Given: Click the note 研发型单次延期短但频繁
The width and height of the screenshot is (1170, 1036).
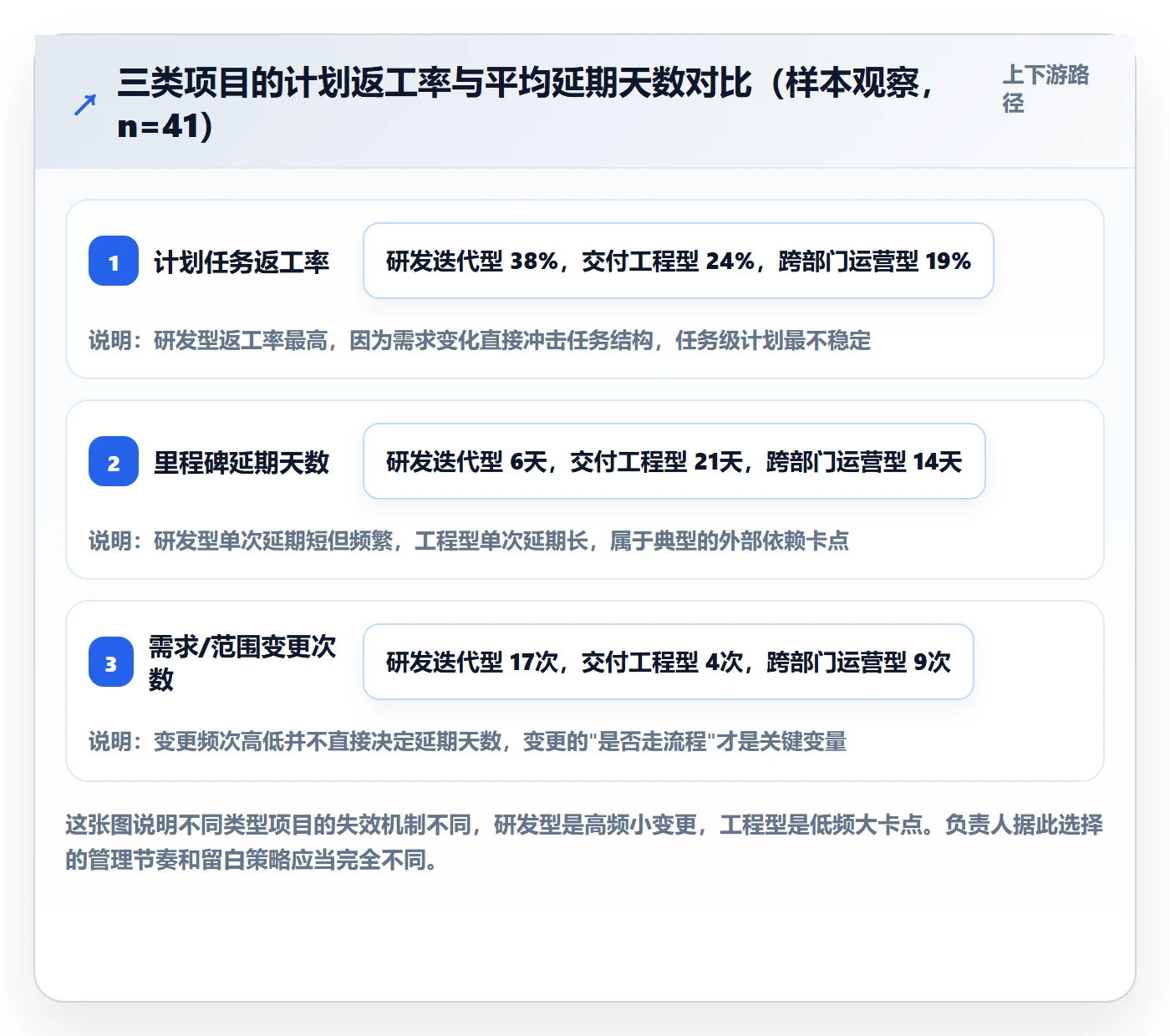Looking at the screenshot, I should point(469,541).
